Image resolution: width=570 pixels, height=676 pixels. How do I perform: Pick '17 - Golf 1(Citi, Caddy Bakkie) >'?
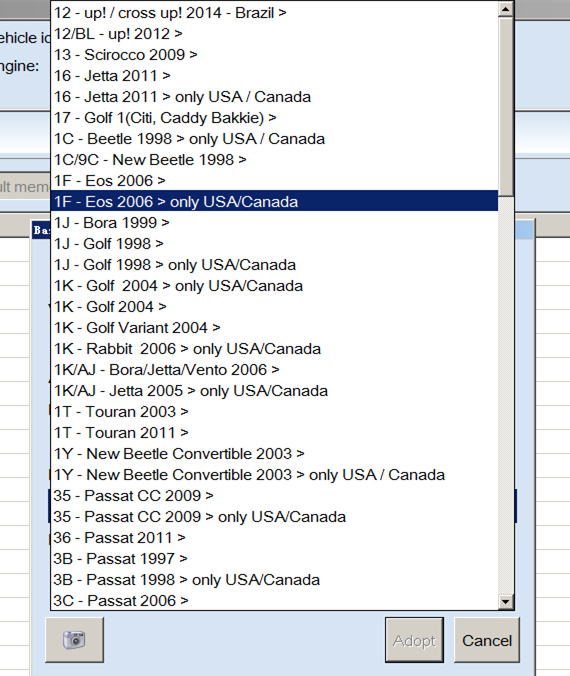(x=274, y=118)
